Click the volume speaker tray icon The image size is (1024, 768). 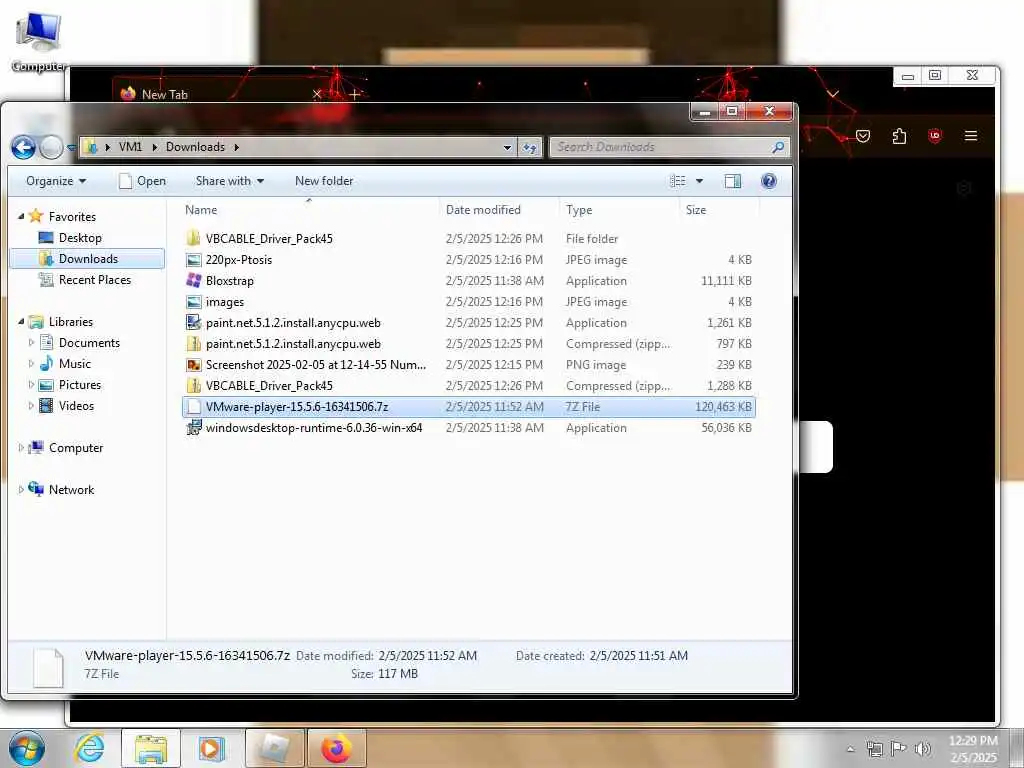(922, 749)
